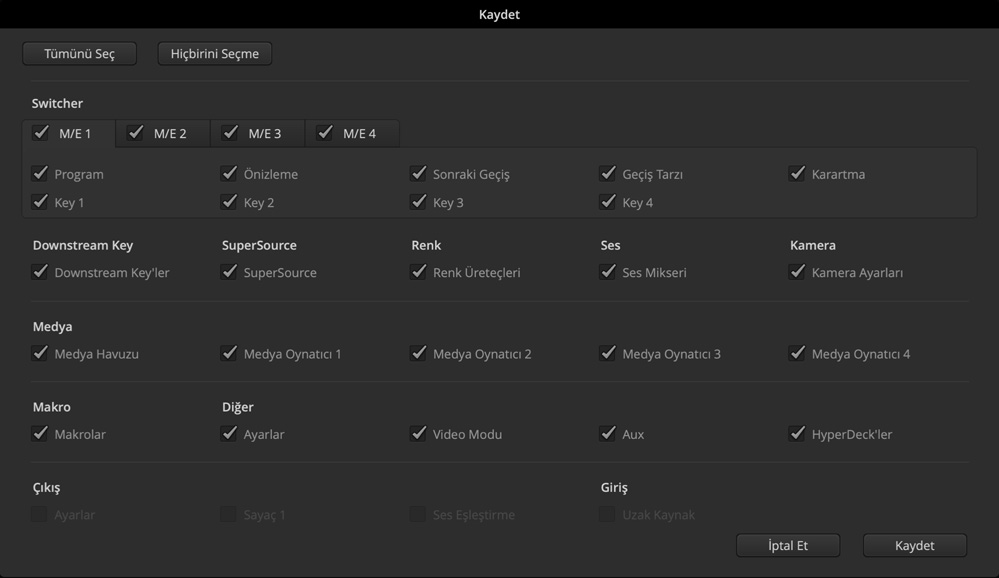Click the Tümünü Seç button

click(x=79, y=54)
